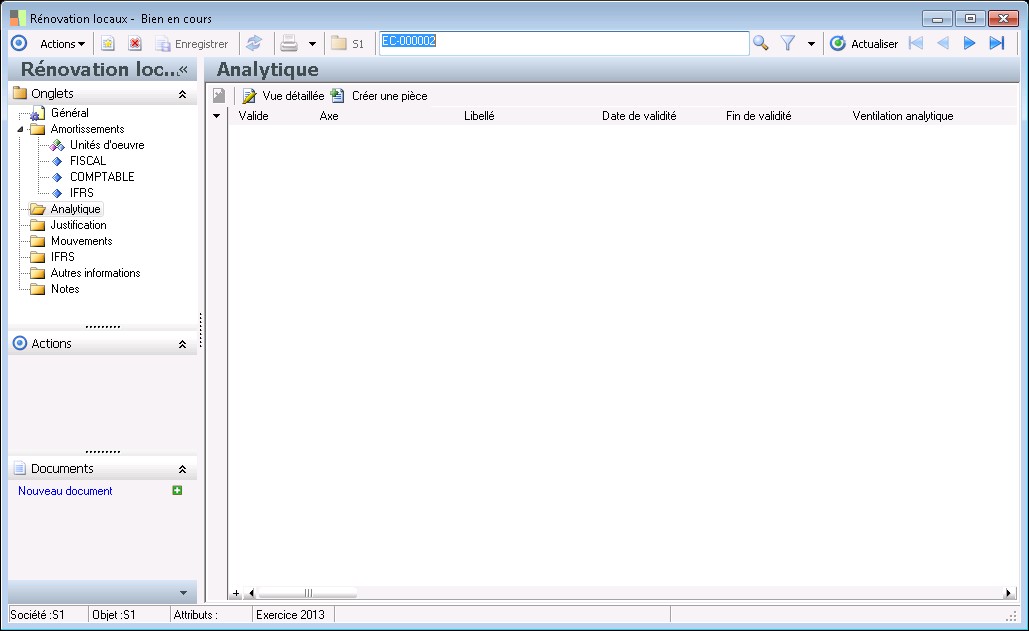
Task: Click Créer une pièce button
Action: pyautogui.click(x=379, y=96)
